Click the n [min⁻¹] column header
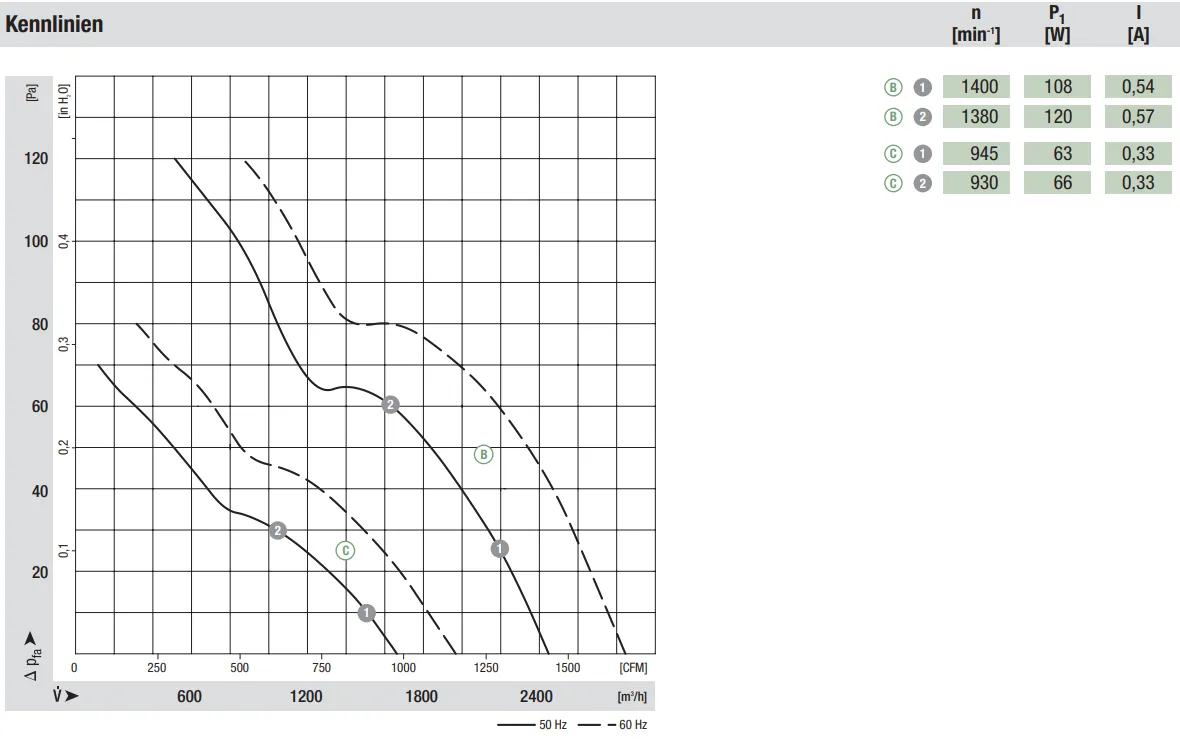 976,24
